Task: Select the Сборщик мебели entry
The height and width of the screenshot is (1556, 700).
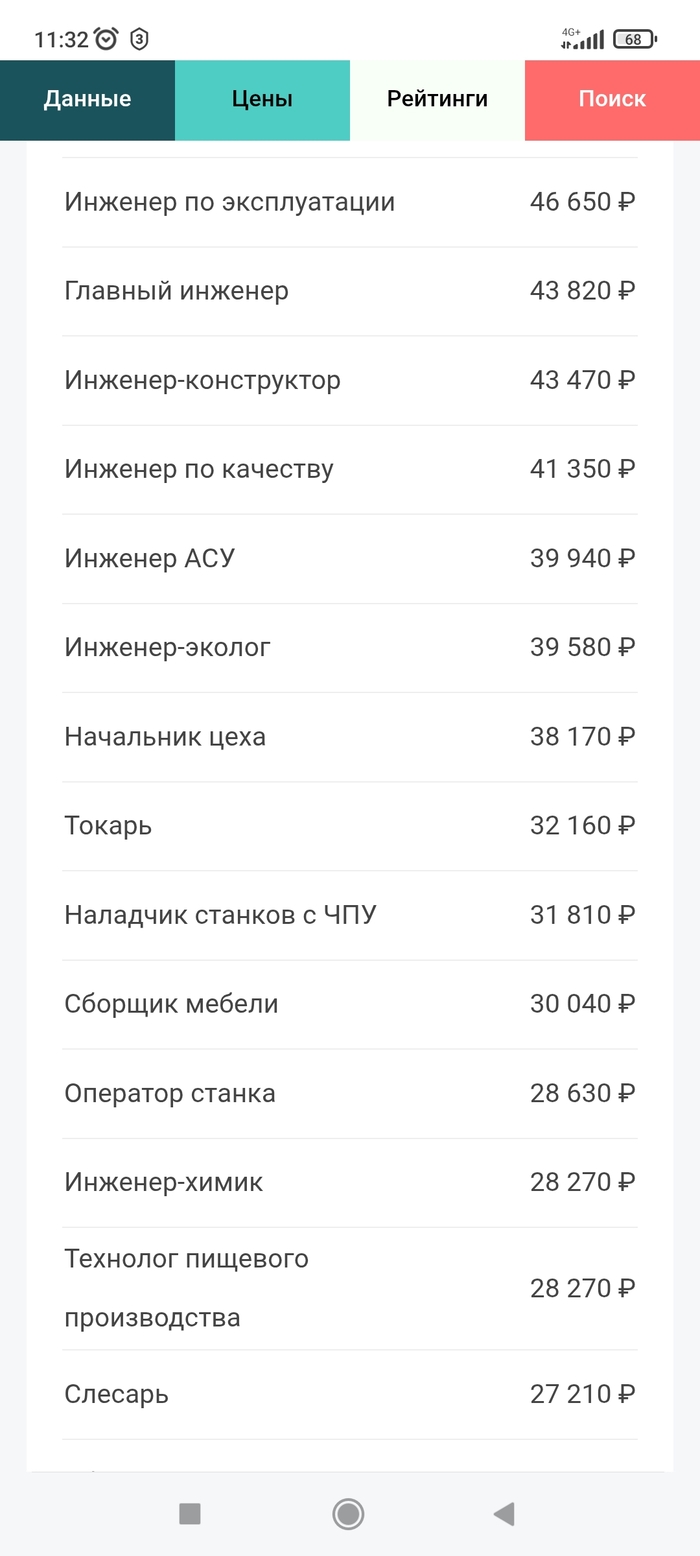Action: click(x=350, y=1003)
